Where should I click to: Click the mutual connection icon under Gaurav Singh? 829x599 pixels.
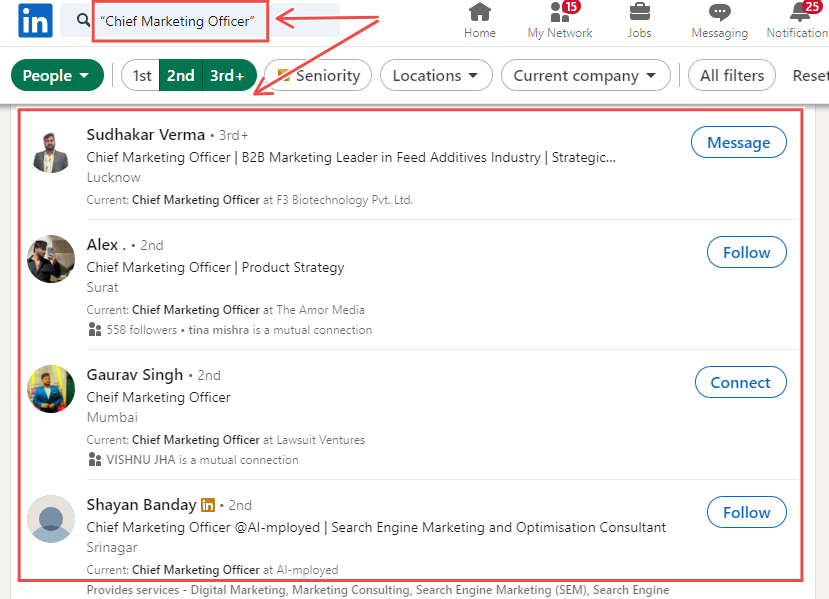tap(95, 460)
